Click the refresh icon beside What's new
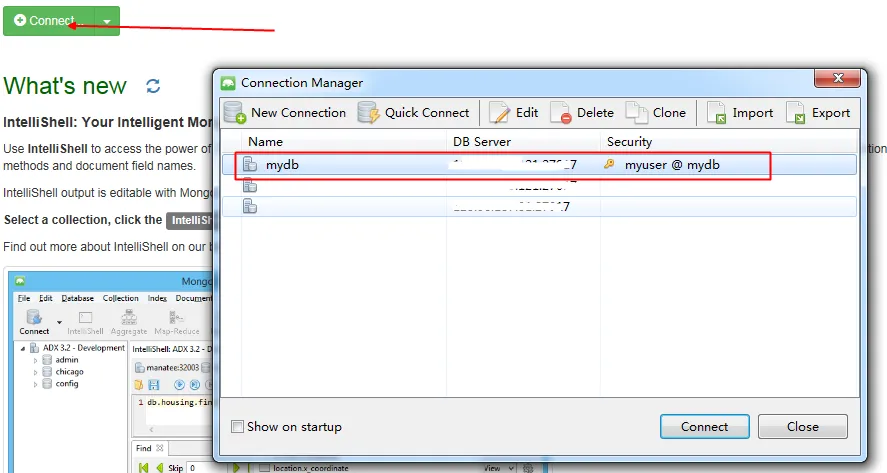The image size is (887, 473). (x=153, y=86)
